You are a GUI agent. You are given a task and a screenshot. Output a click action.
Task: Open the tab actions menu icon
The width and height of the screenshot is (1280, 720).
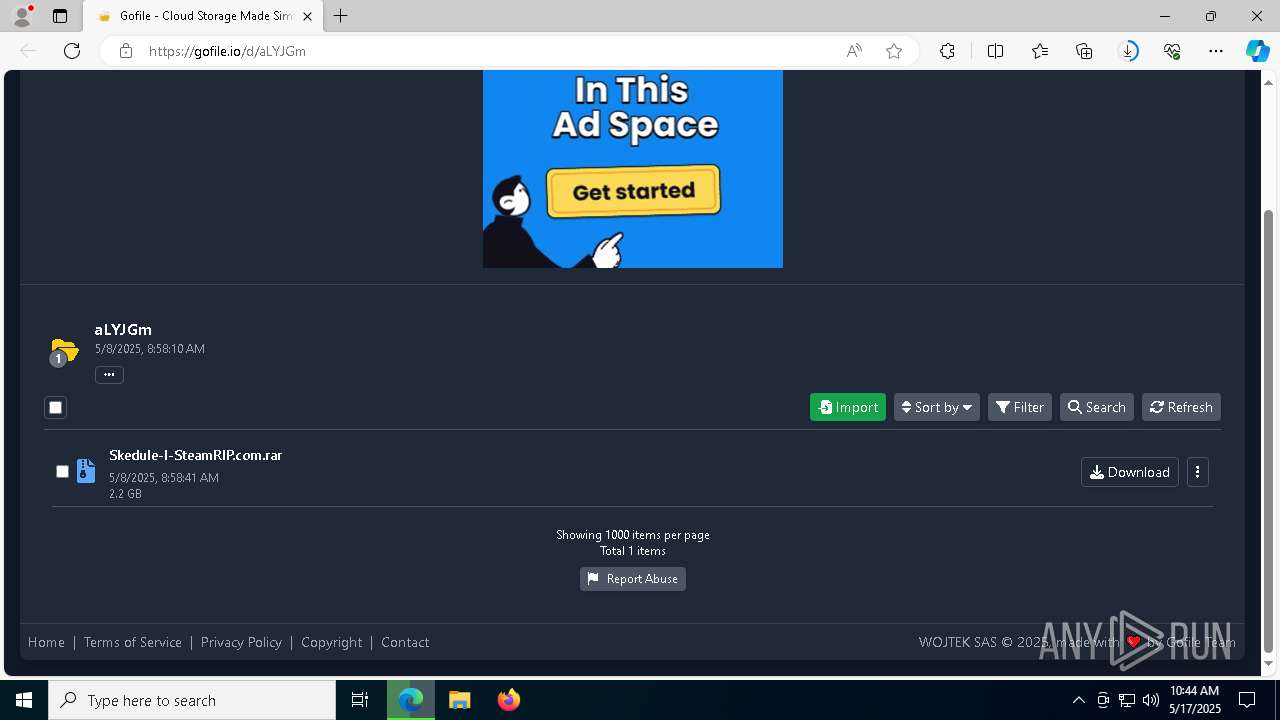tap(60, 16)
